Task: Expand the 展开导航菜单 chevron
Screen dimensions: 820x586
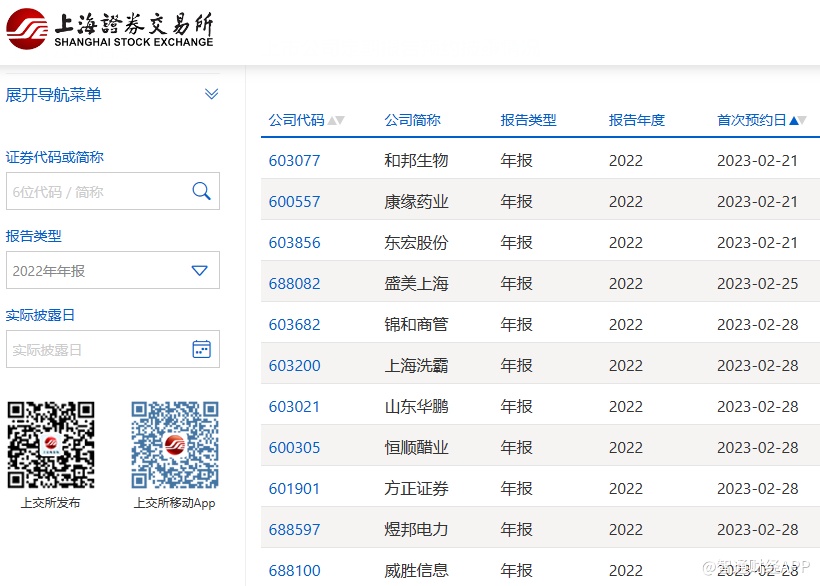Action: click(x=211, y=95)
